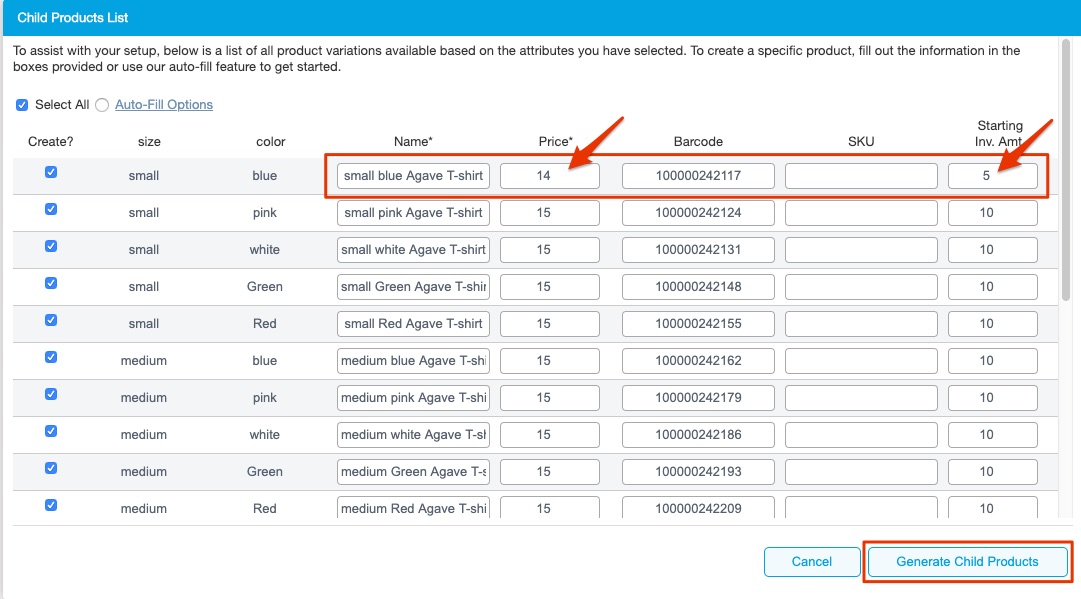Edit the small blue Agave T-shirt name field
Image resolution: width=1081 pixels, height=599 pixels.
tap(413, 176)
